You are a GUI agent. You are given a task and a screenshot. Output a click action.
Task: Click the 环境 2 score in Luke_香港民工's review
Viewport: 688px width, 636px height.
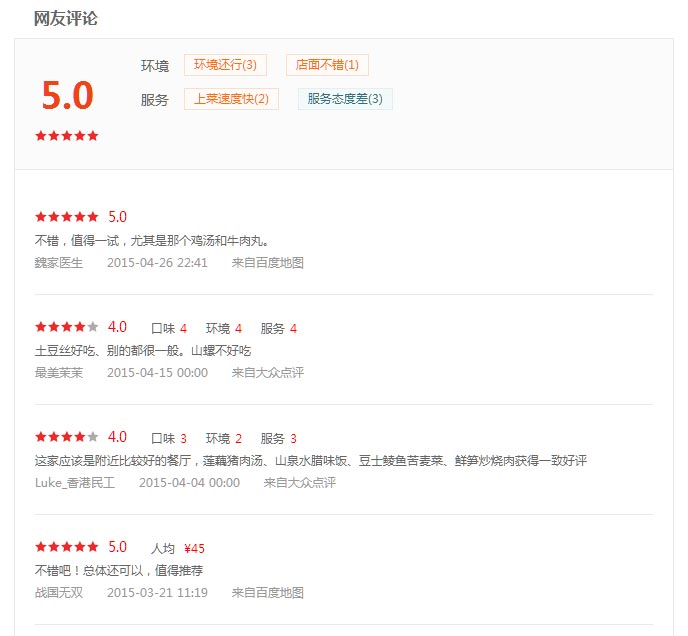pyautogui.click(x=224, y=438)
